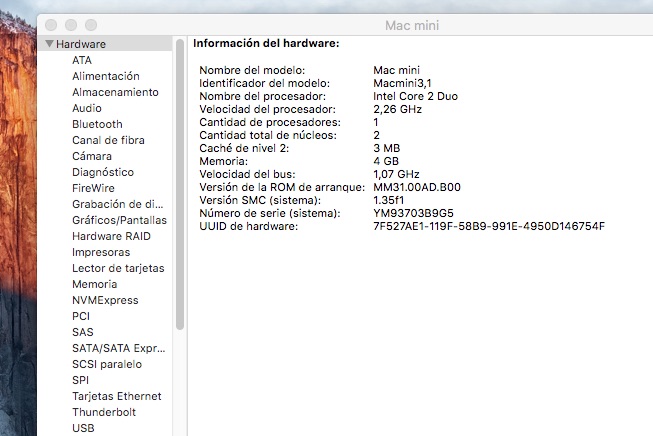This screenshot has width=653, height=436.
Task: Select SAS in the sidebar
Action: pos(82,332)
